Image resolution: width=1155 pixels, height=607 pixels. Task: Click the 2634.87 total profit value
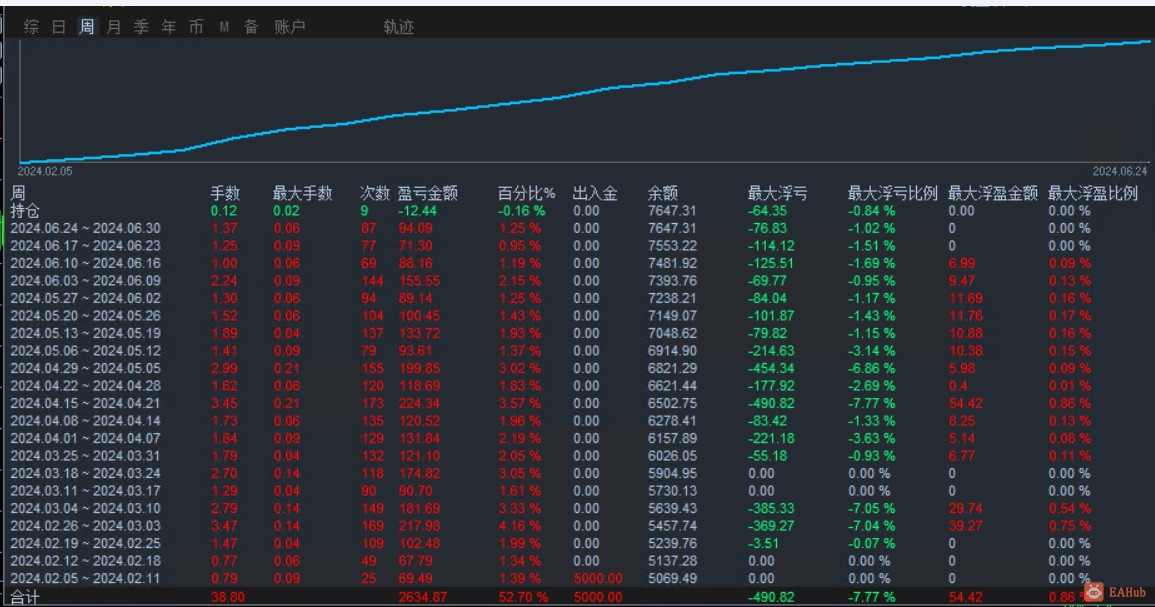point(423,597)
